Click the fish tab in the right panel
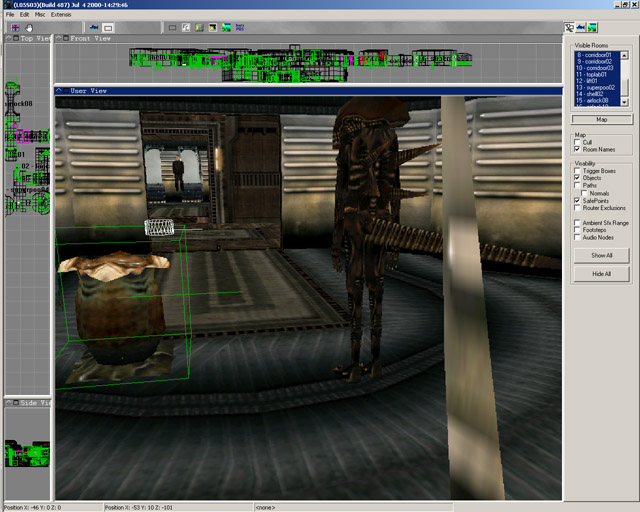The image size is (640, 512). [x=580, y=27]
